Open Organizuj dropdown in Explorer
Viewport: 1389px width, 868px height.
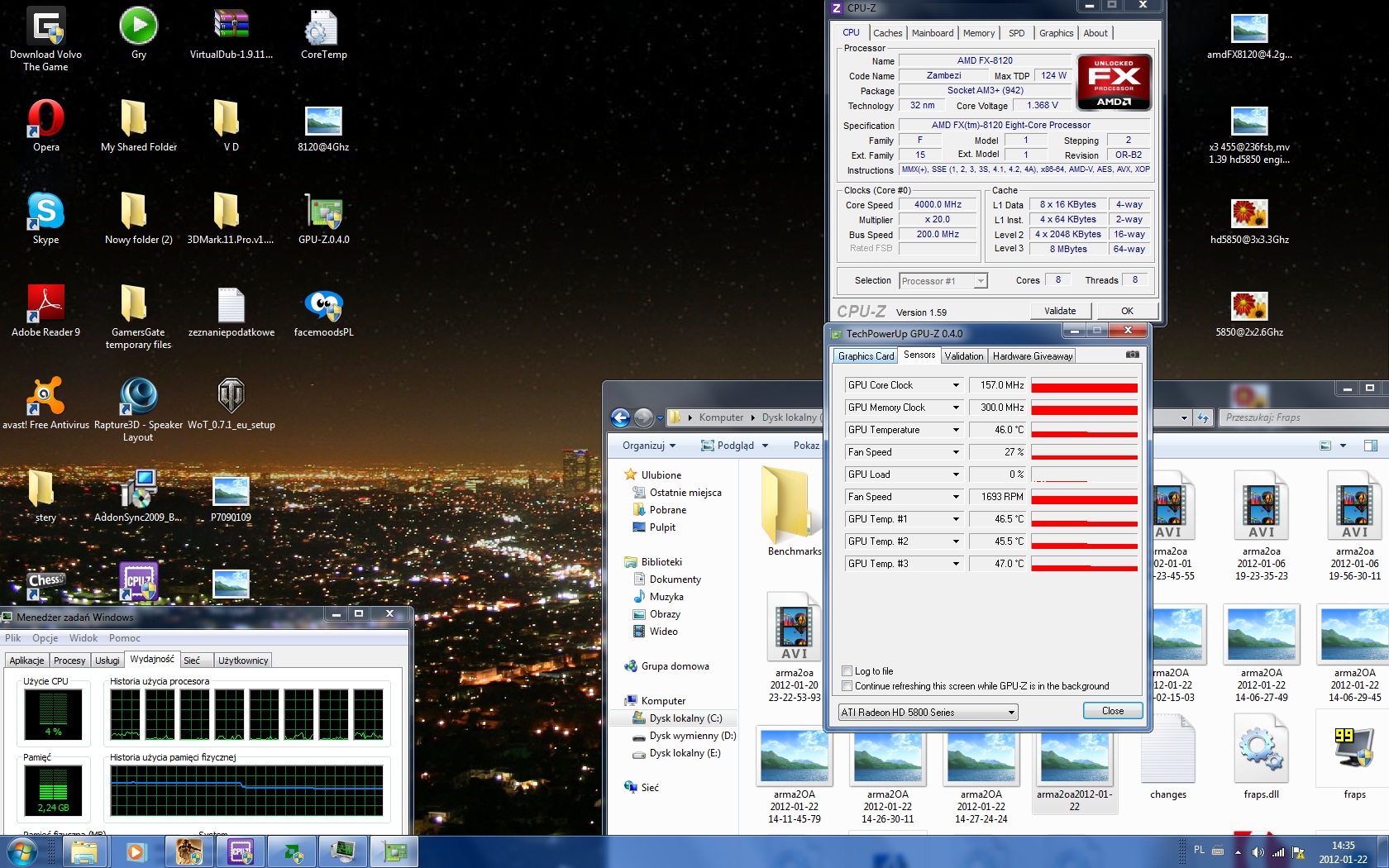coord(649,446)
